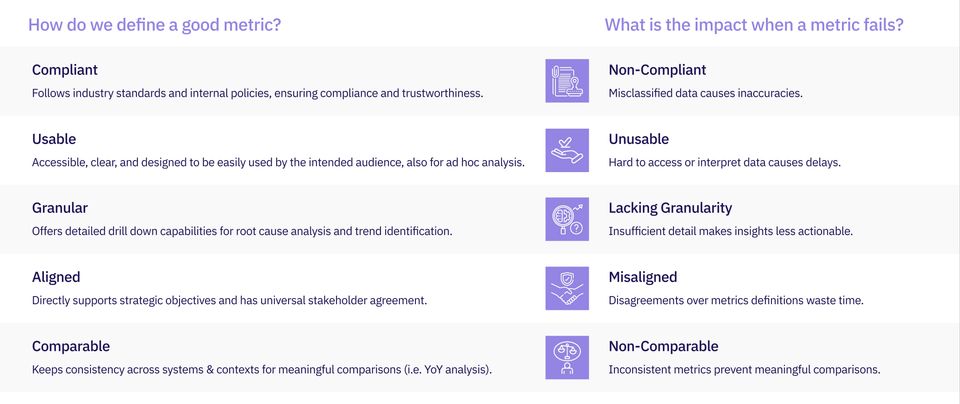
Task: Click the compliance document icon
Action: click(x=566, y=81)
